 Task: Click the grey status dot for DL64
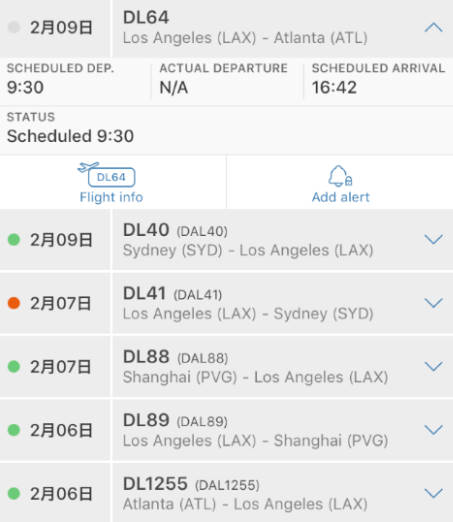click(14, 27)
